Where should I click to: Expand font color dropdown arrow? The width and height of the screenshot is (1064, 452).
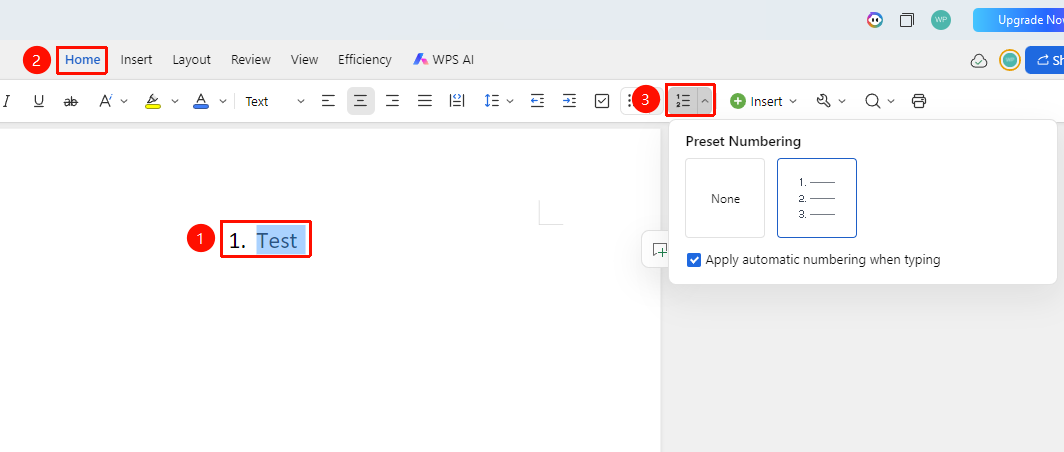222,101
